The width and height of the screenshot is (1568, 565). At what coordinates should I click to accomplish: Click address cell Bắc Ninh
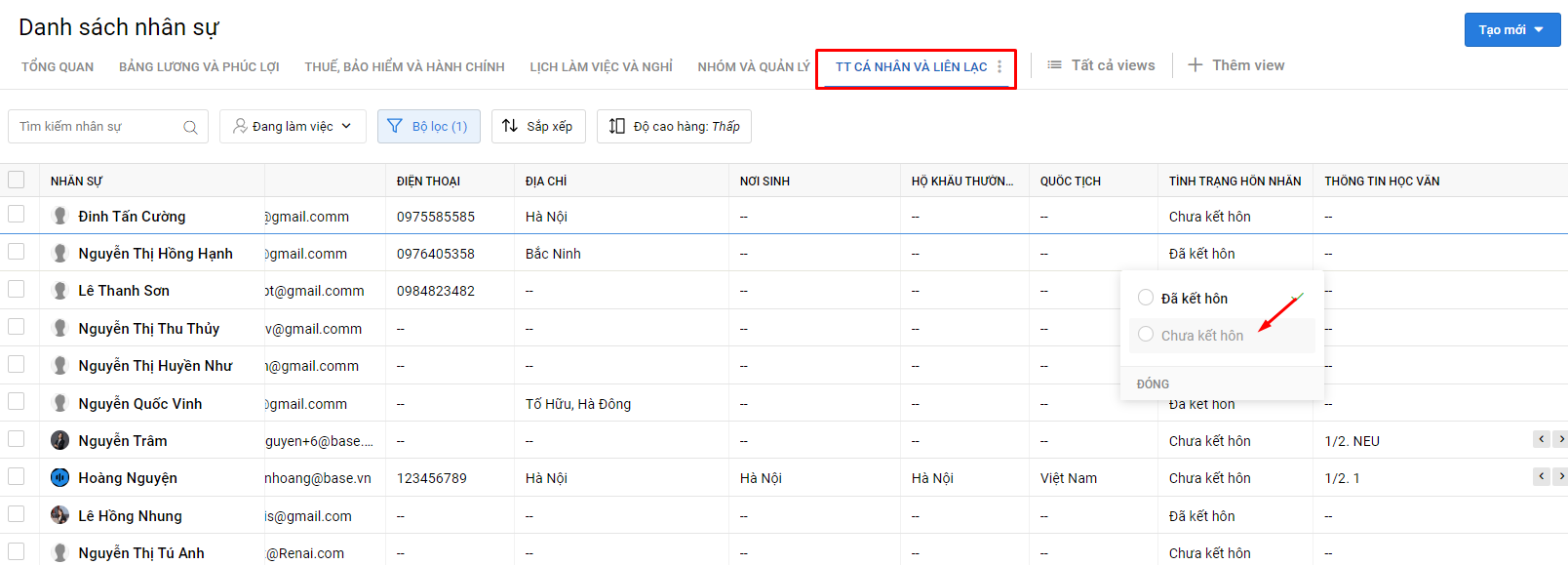(553, 254)
